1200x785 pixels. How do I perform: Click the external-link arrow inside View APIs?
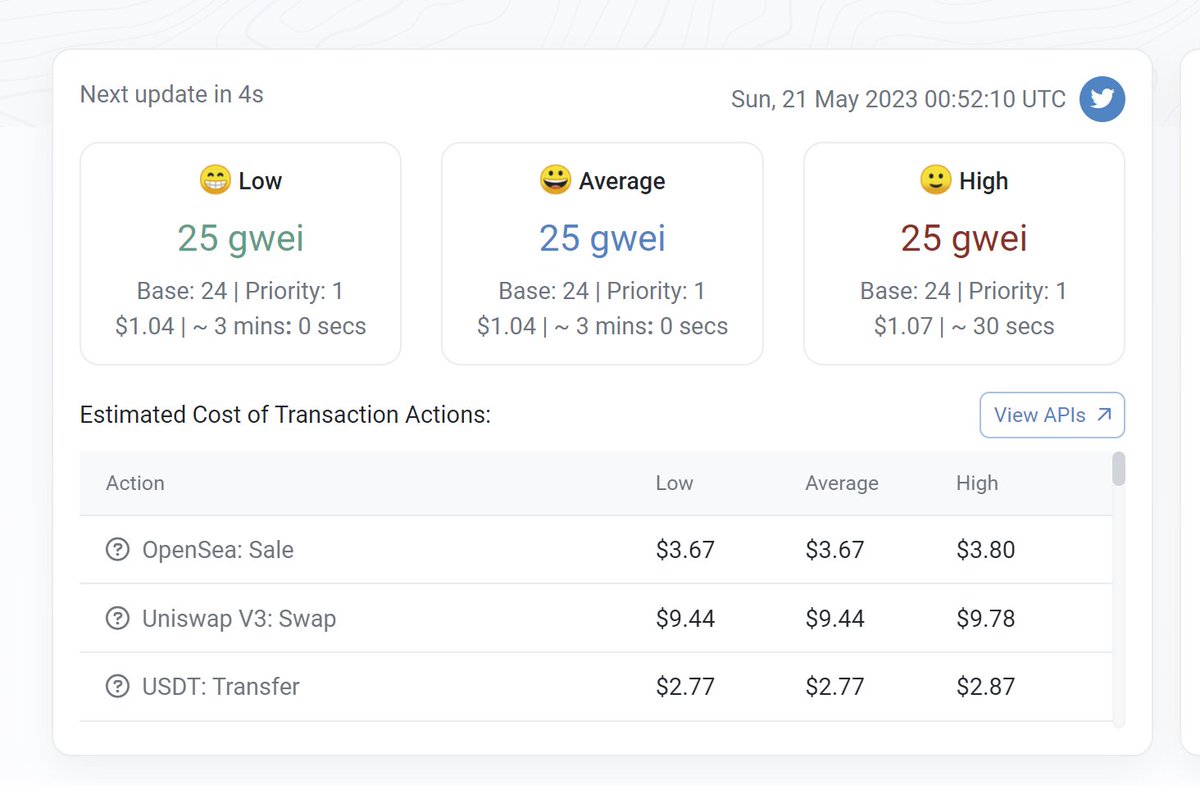point(1105,414)
